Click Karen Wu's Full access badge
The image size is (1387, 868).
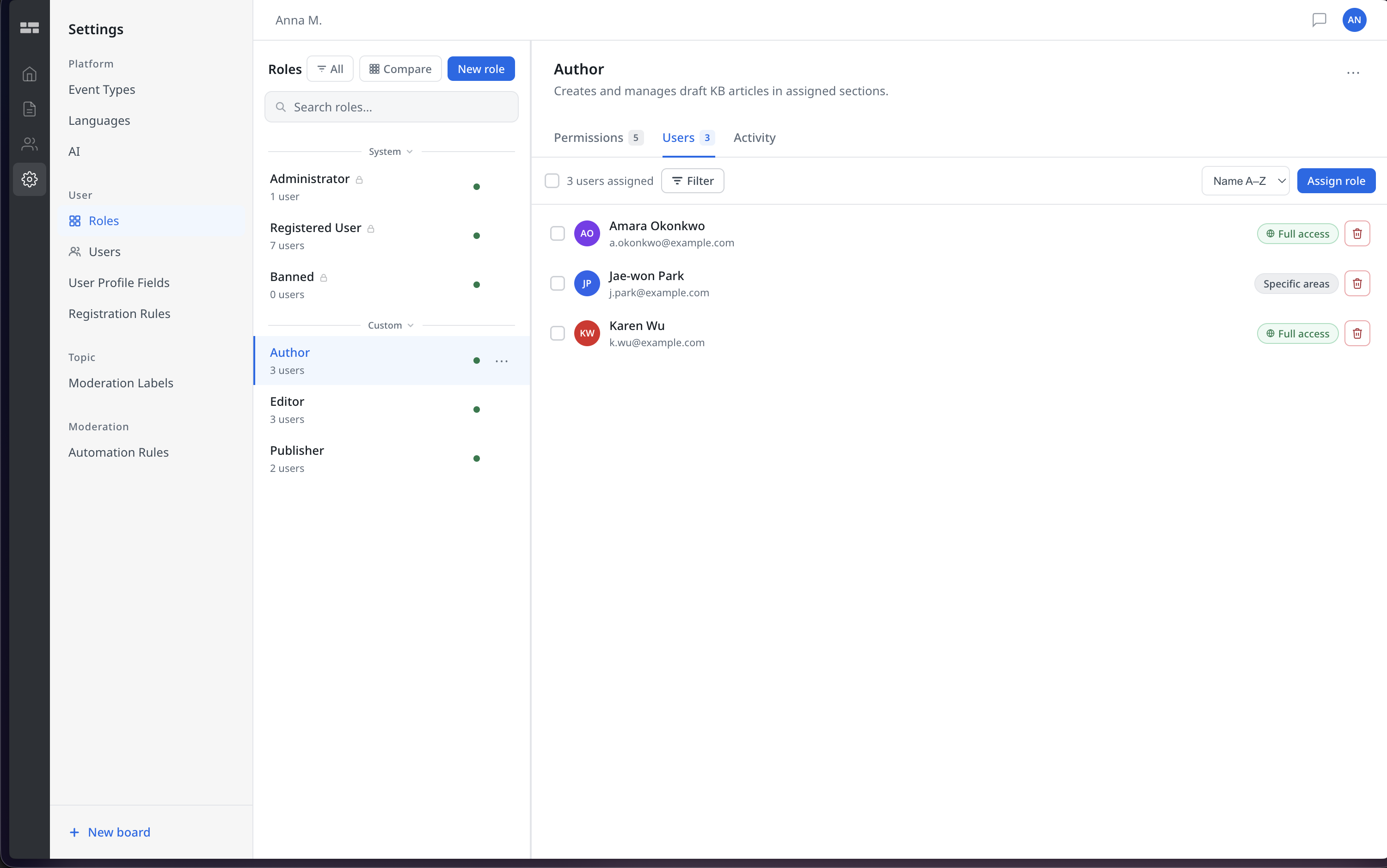[1297, 334]
